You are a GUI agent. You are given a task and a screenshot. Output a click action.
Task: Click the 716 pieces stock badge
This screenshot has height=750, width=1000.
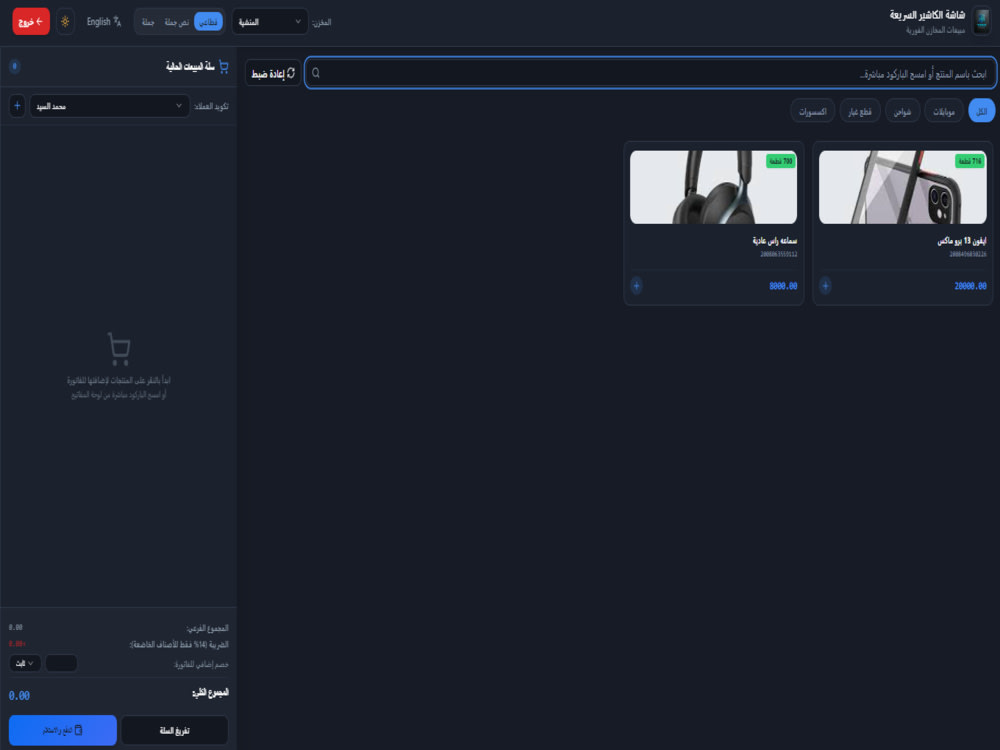click(969, 161)
